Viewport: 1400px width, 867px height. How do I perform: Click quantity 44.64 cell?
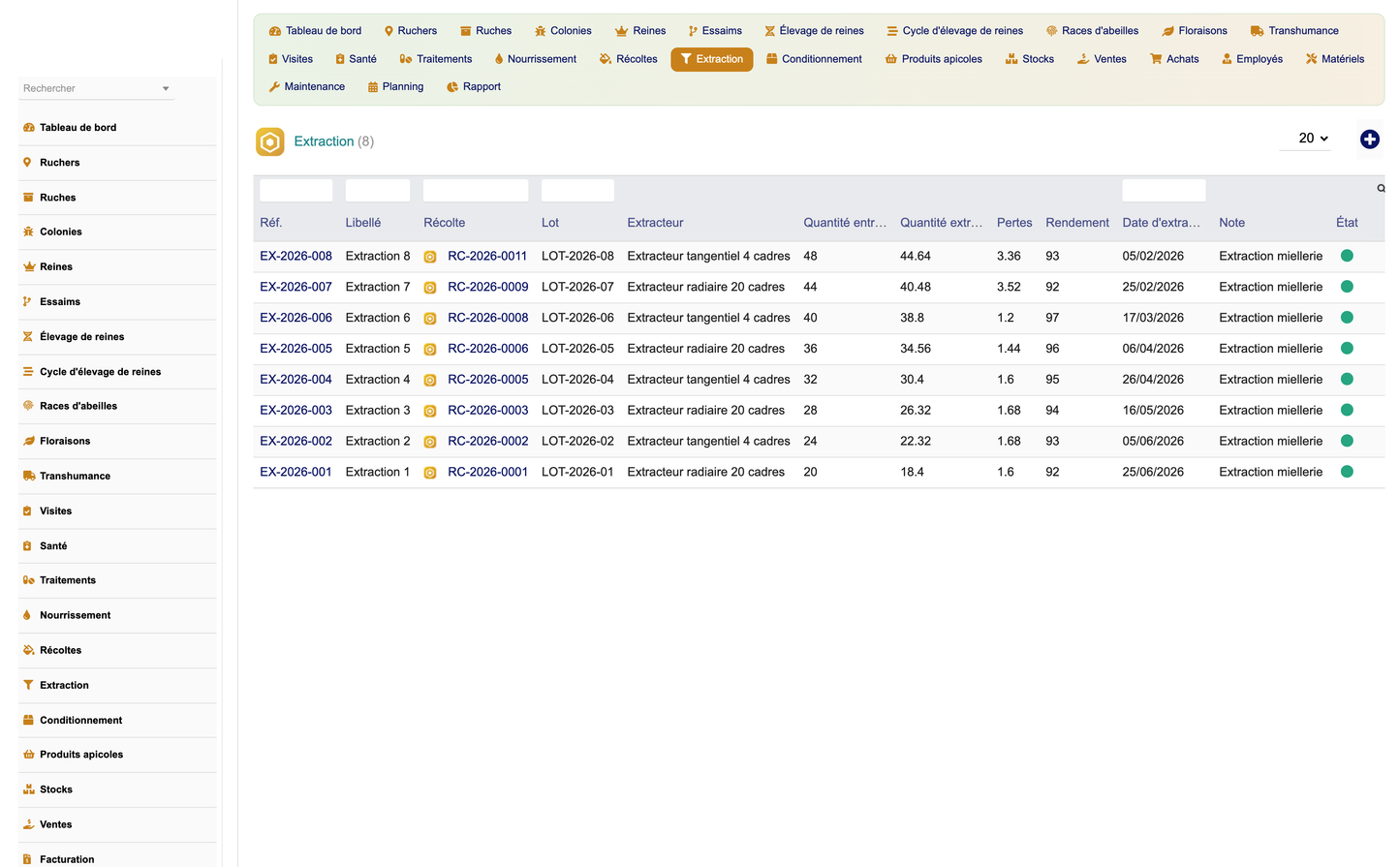pyautogui.click(x=915, y=257)
